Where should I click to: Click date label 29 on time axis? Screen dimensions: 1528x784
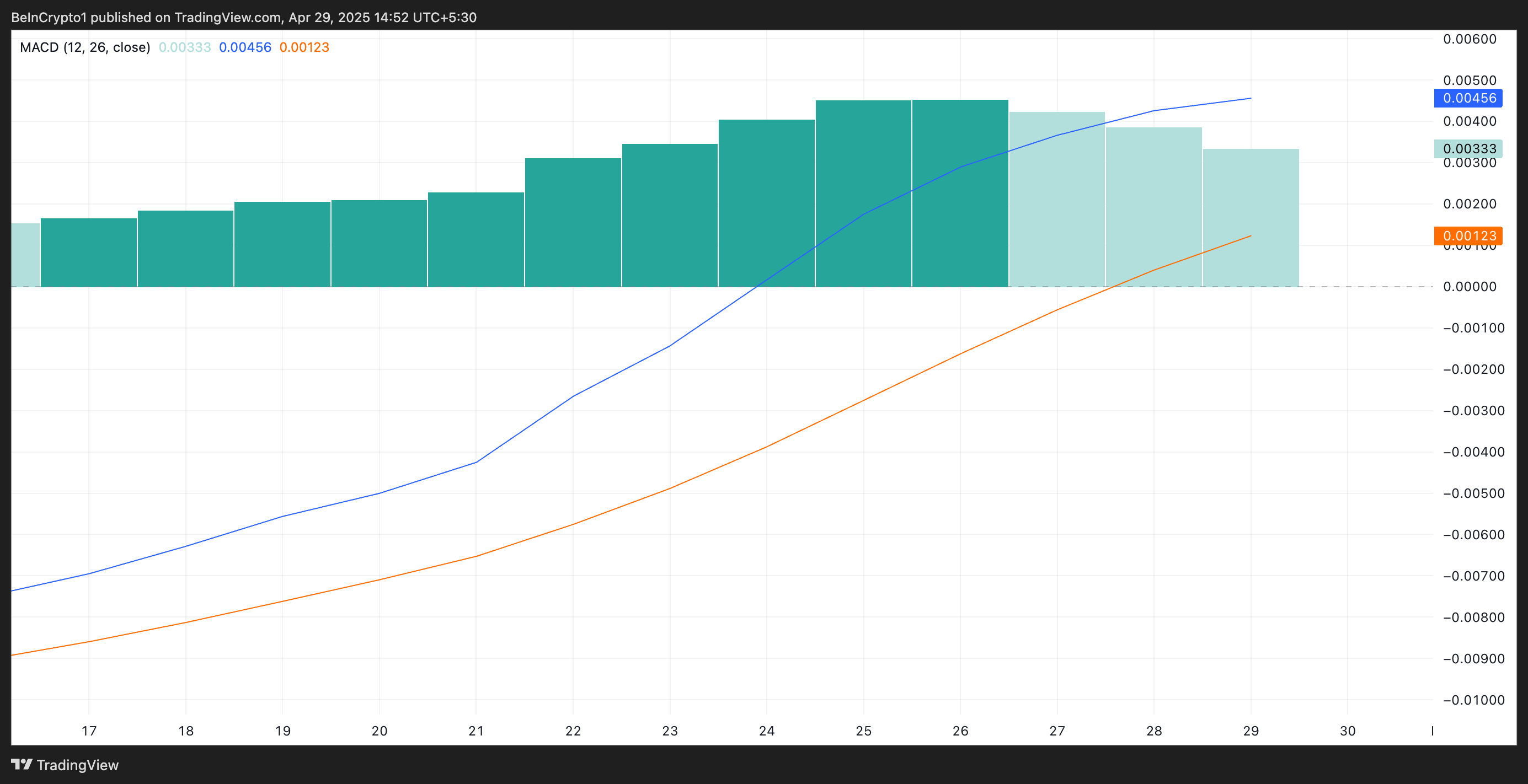click(x=1251, y=731)
